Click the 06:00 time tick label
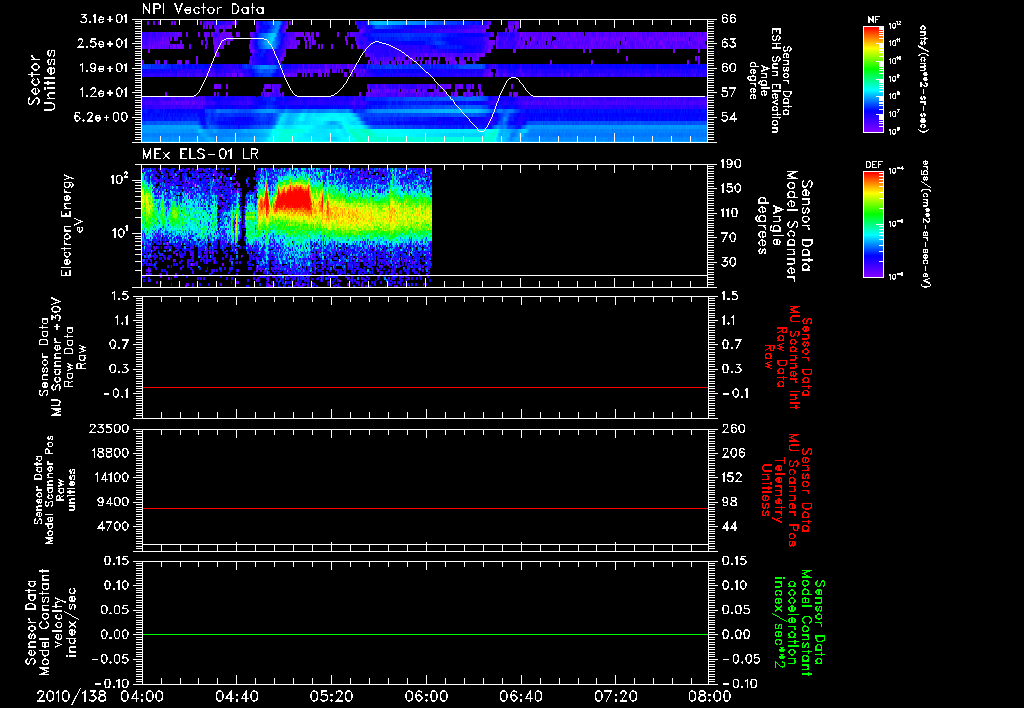 426,696
